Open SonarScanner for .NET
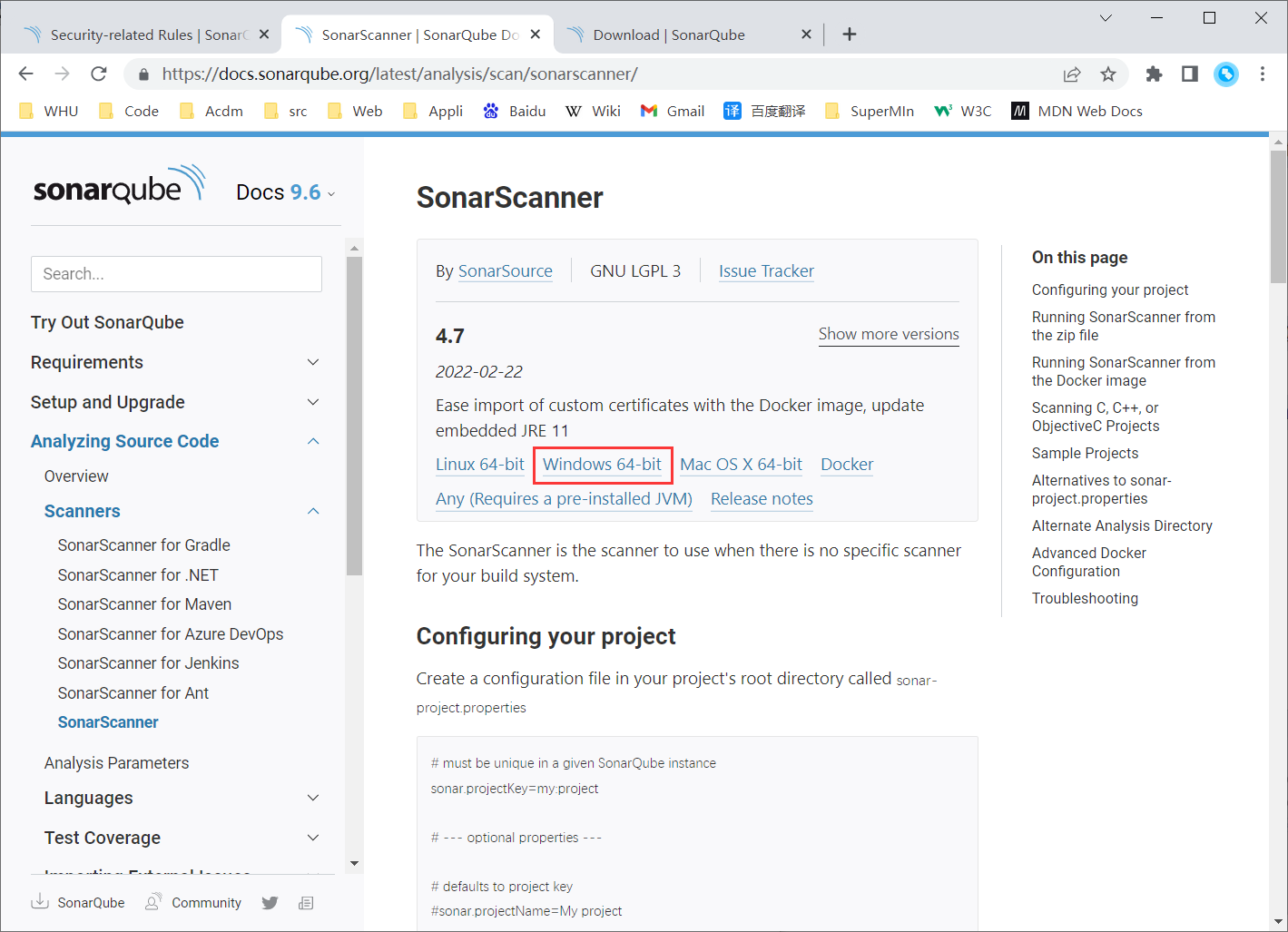The width and height of the screenshot is (1288, 932). pyautogui.click(x=138, y=575)
